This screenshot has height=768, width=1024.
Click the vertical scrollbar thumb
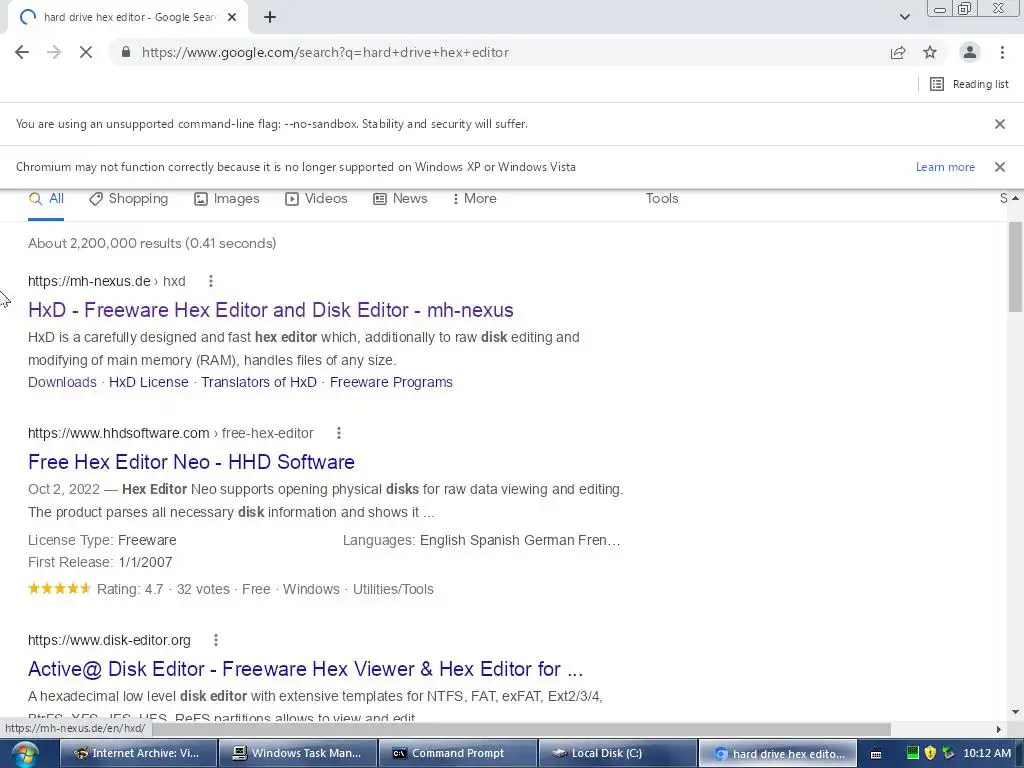pyautogui.click(x=1015, y=268)
